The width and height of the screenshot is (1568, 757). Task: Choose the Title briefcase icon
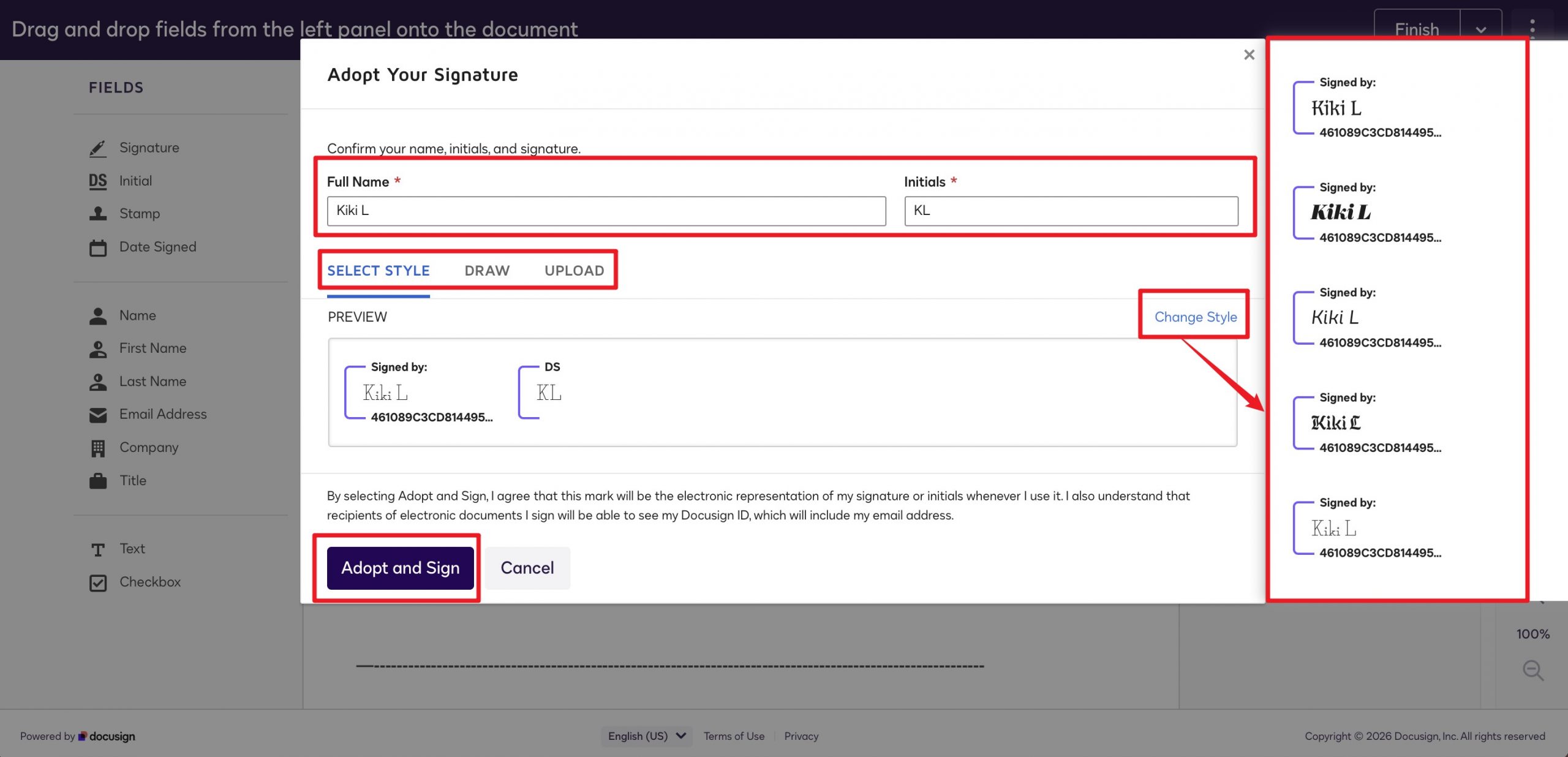click(x=98, y=481)
